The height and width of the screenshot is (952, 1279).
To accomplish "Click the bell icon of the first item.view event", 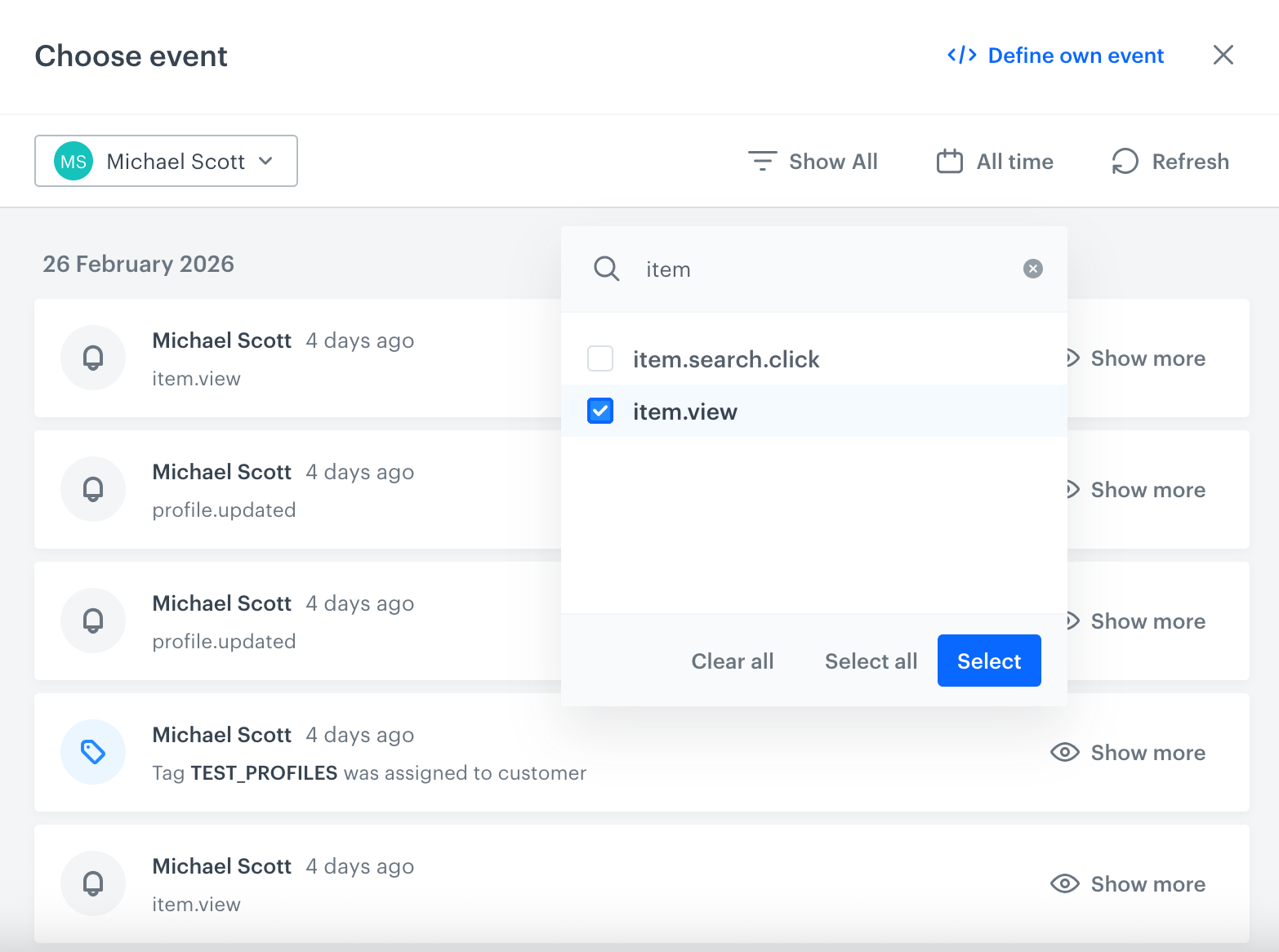I will pos(93,358).
